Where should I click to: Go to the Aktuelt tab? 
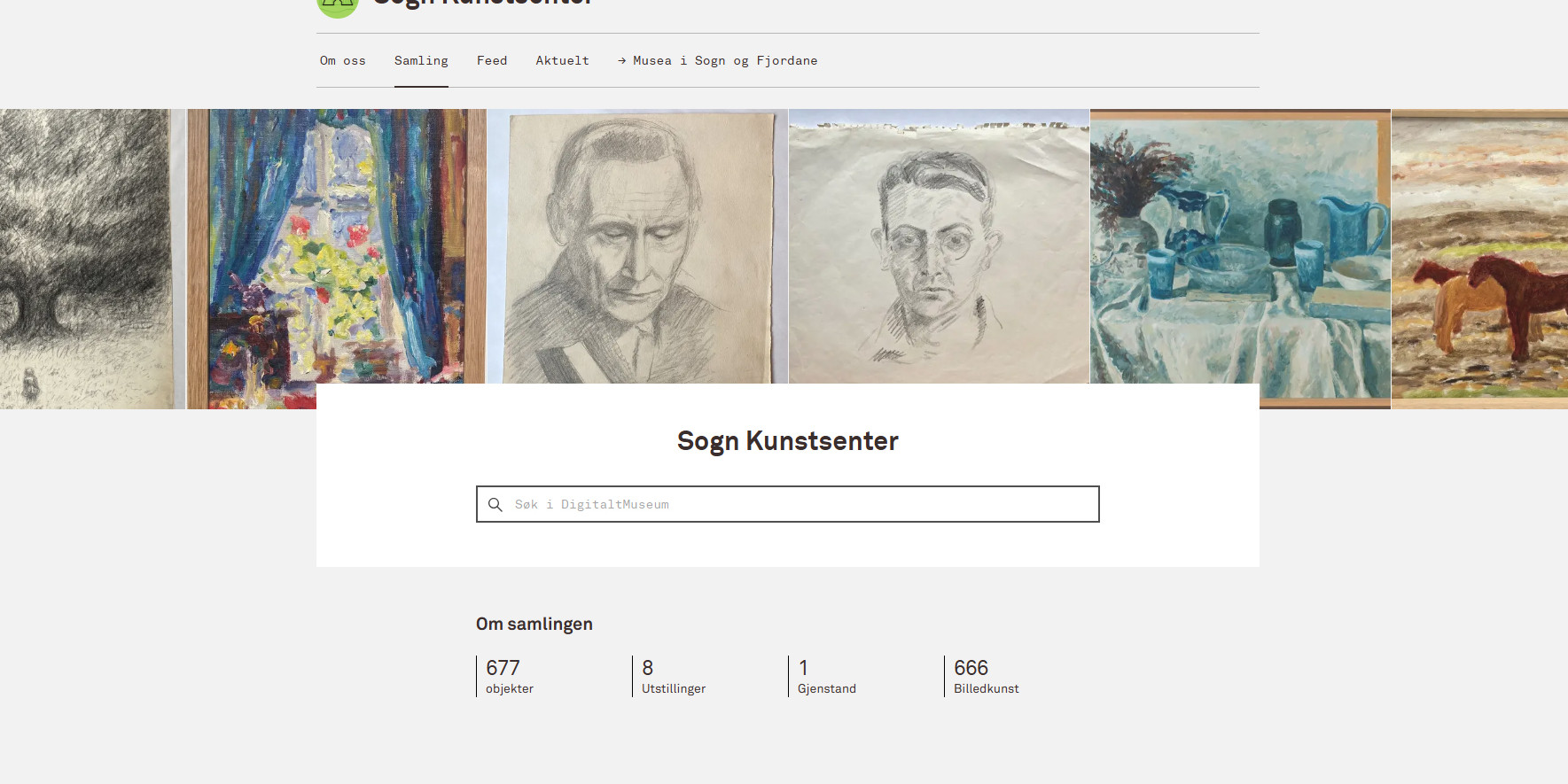[x=562, y=61]
